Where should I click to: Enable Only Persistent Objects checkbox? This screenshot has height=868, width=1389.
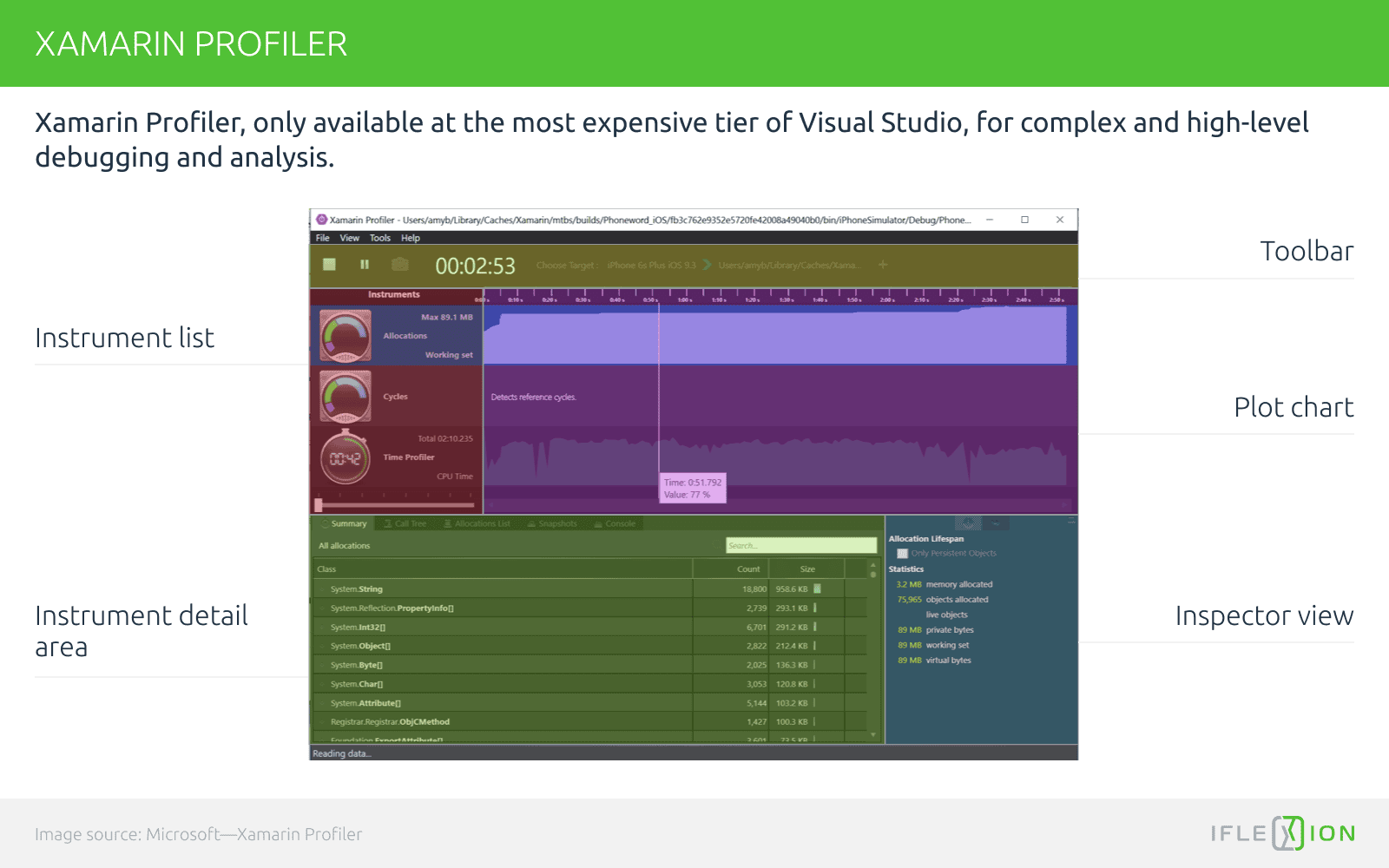(902, 553)
